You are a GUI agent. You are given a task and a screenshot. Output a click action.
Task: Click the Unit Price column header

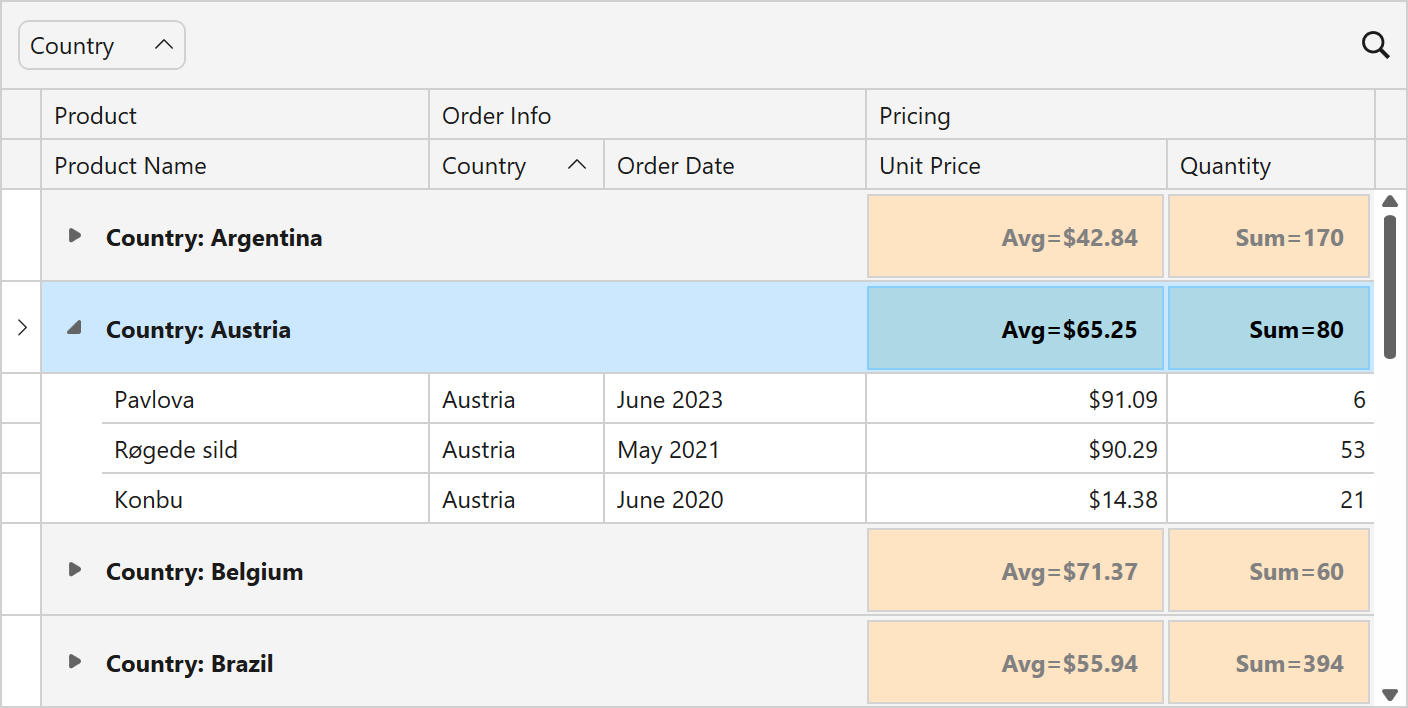[x=1016, y=166]
